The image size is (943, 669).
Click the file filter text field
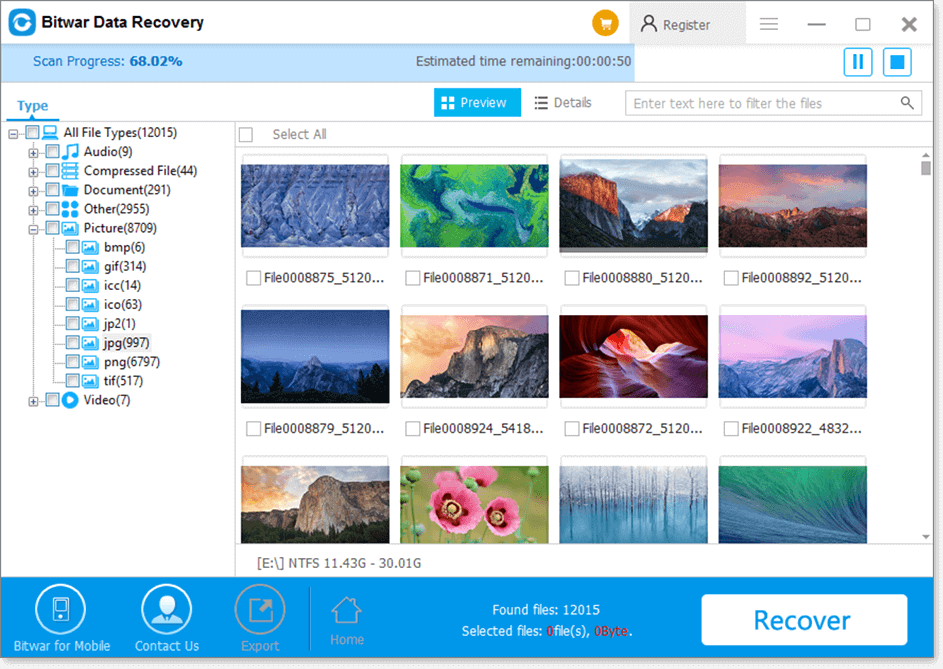pyautogui.click(x=762, y=103)
